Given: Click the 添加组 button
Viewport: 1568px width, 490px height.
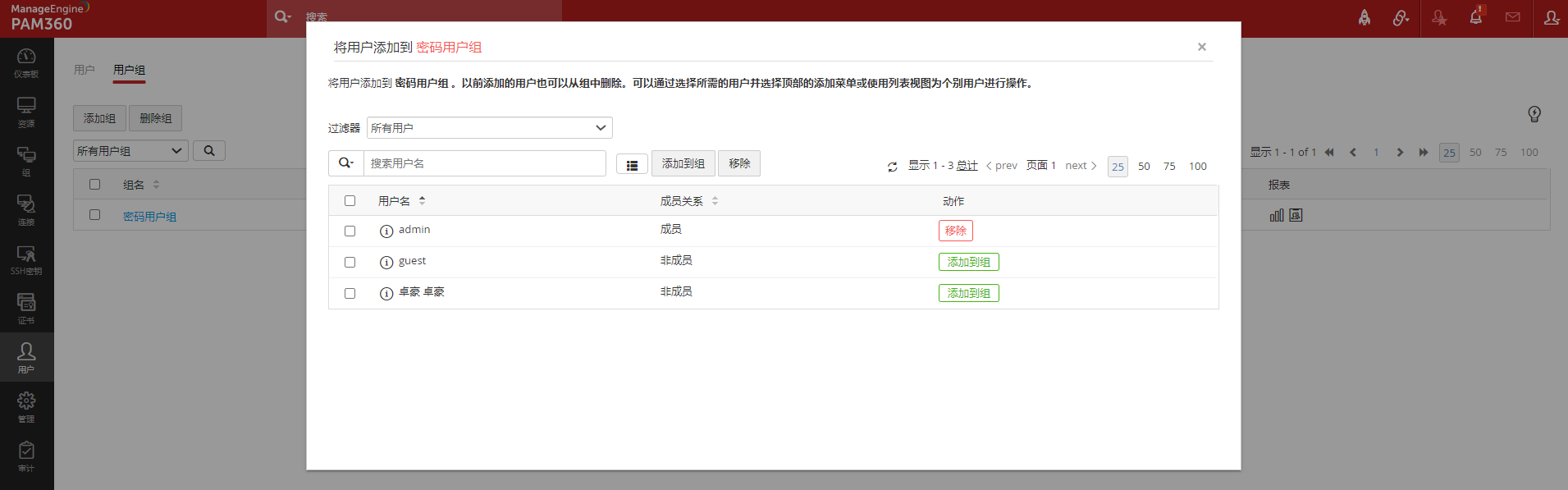Looking at the screenshot, I should (100, 118).
